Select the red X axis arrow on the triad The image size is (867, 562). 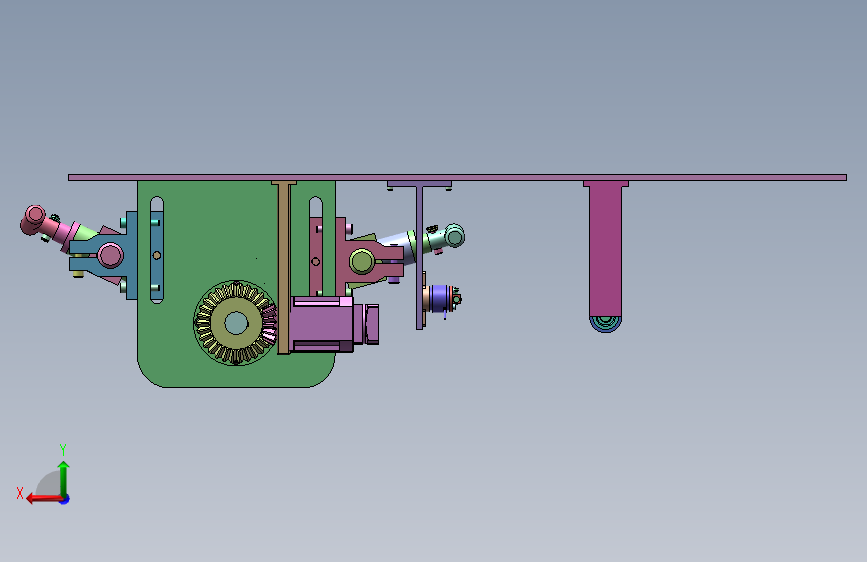[44, 499]
